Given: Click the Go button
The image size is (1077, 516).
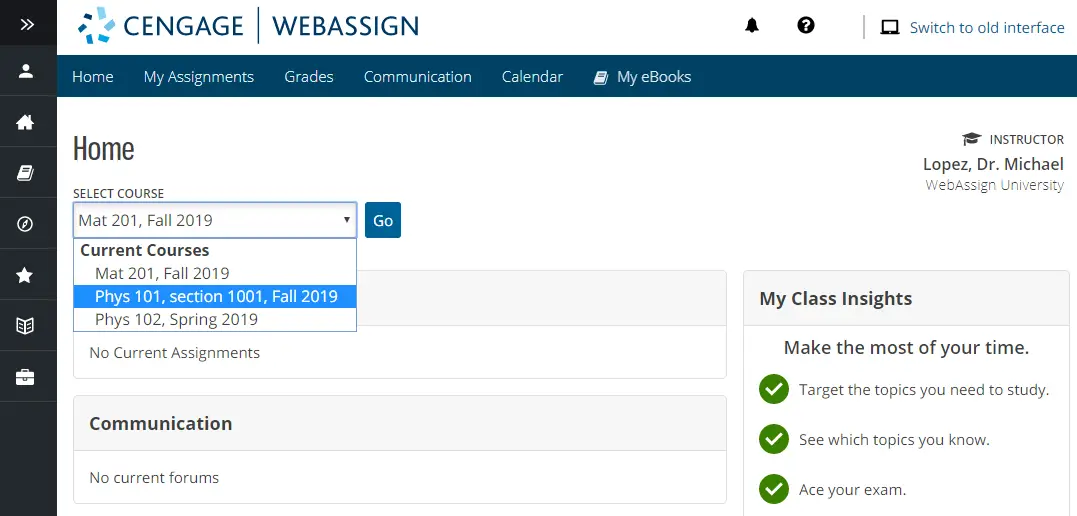Looking at the screenshot, I should (383, 220).
